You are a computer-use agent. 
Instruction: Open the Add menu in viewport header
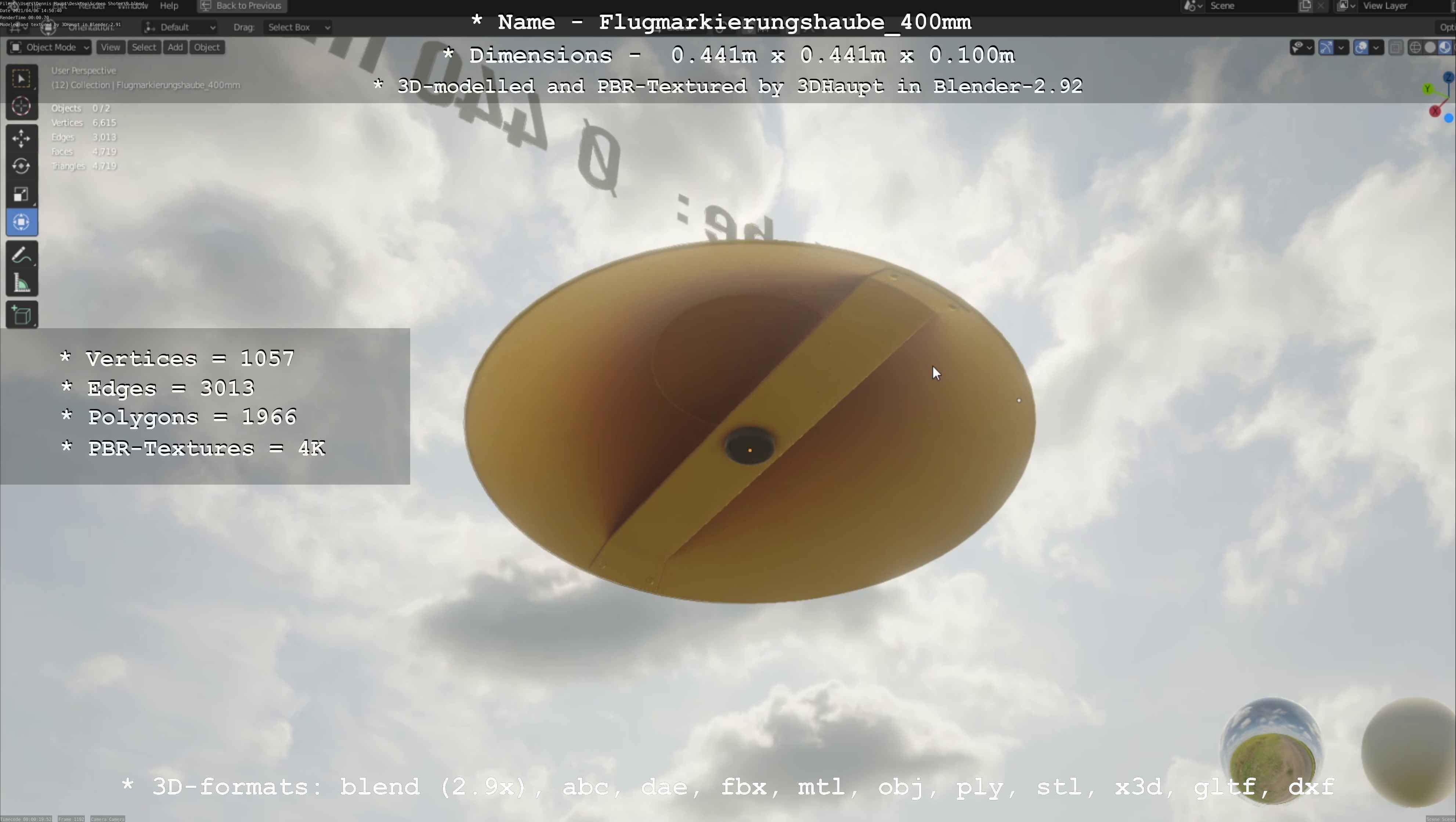[x=175, y=47]
